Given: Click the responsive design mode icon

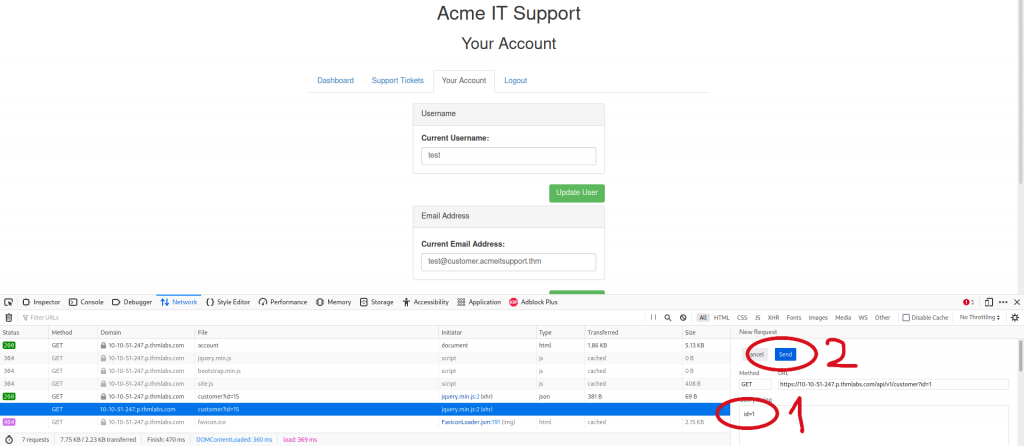Looking at the screenshot, I should click(x=988, y=301).
